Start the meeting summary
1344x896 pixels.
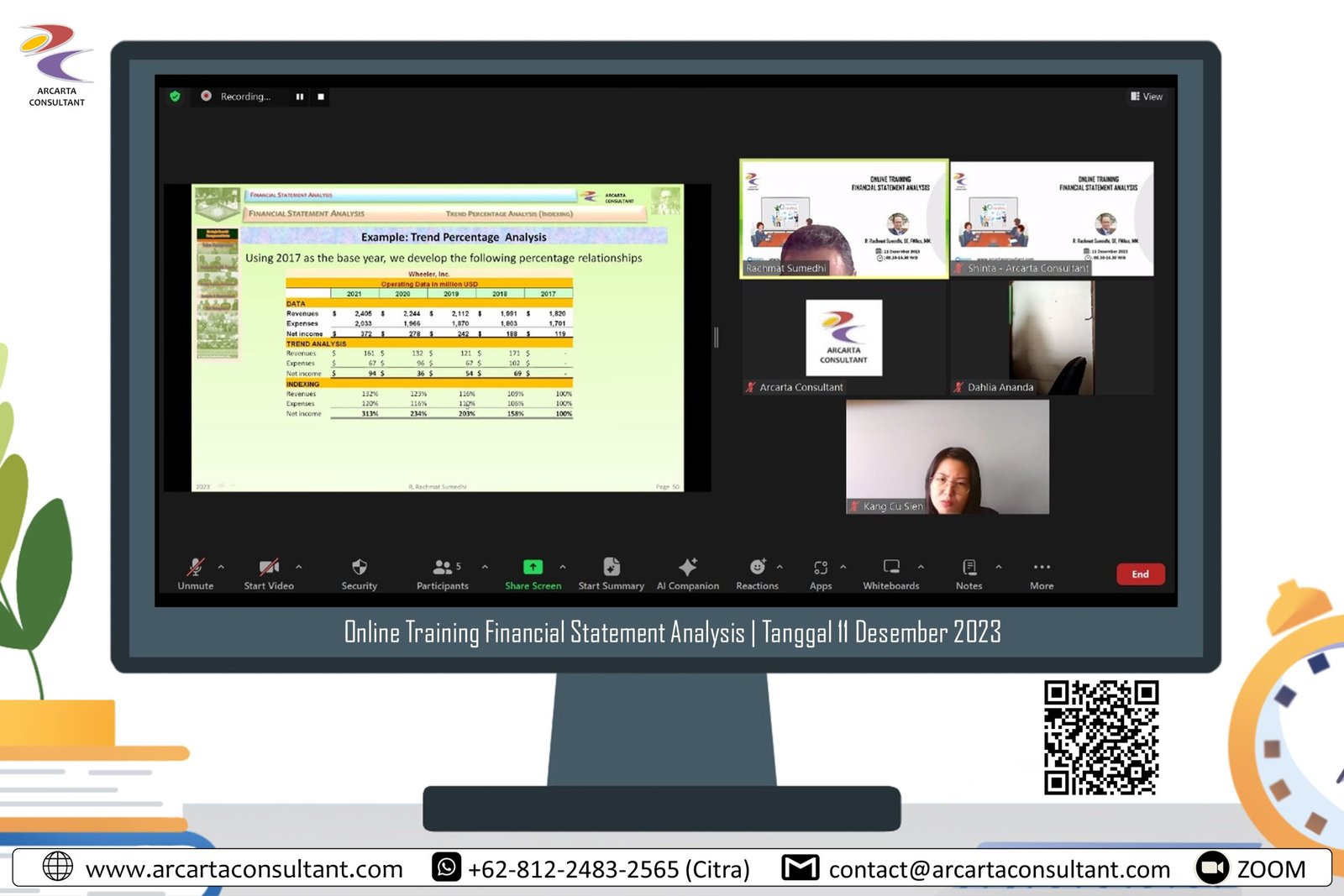coord(611,574)
